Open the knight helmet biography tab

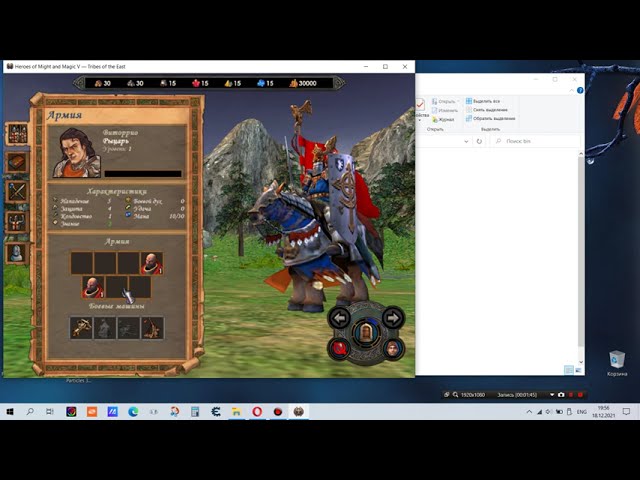17,253
